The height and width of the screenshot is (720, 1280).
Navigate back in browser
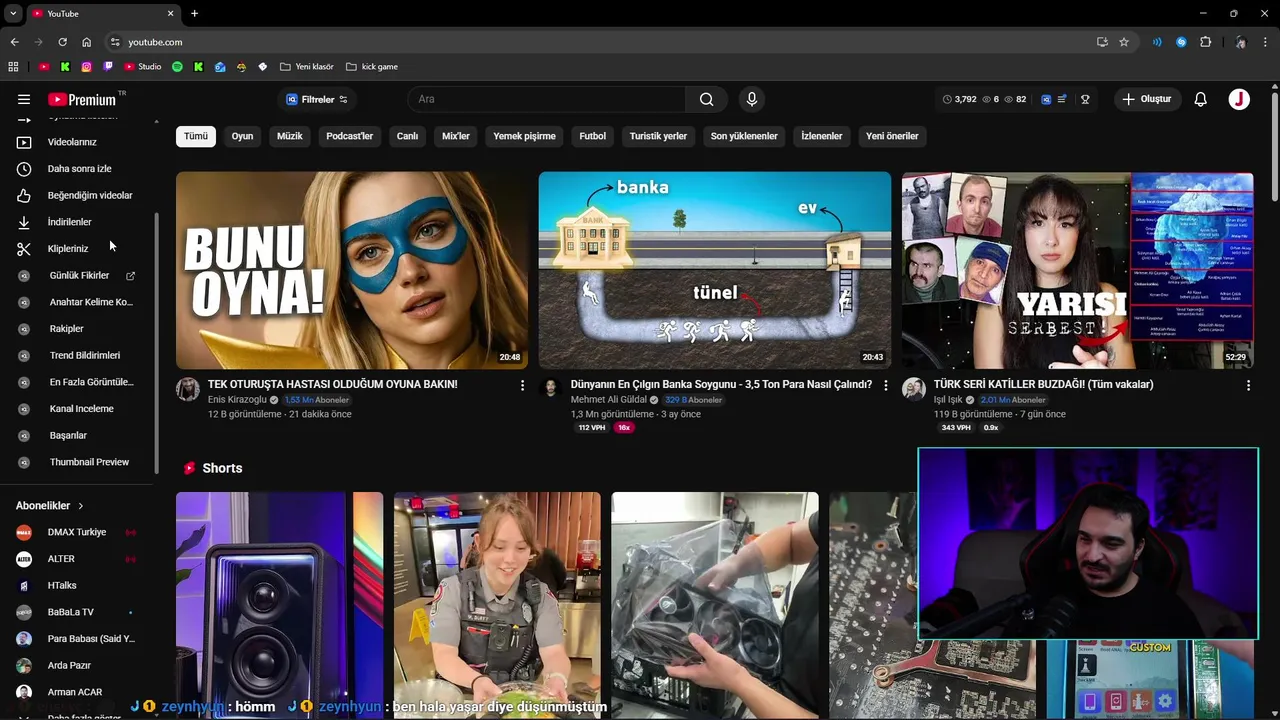[x=14, y=42]
